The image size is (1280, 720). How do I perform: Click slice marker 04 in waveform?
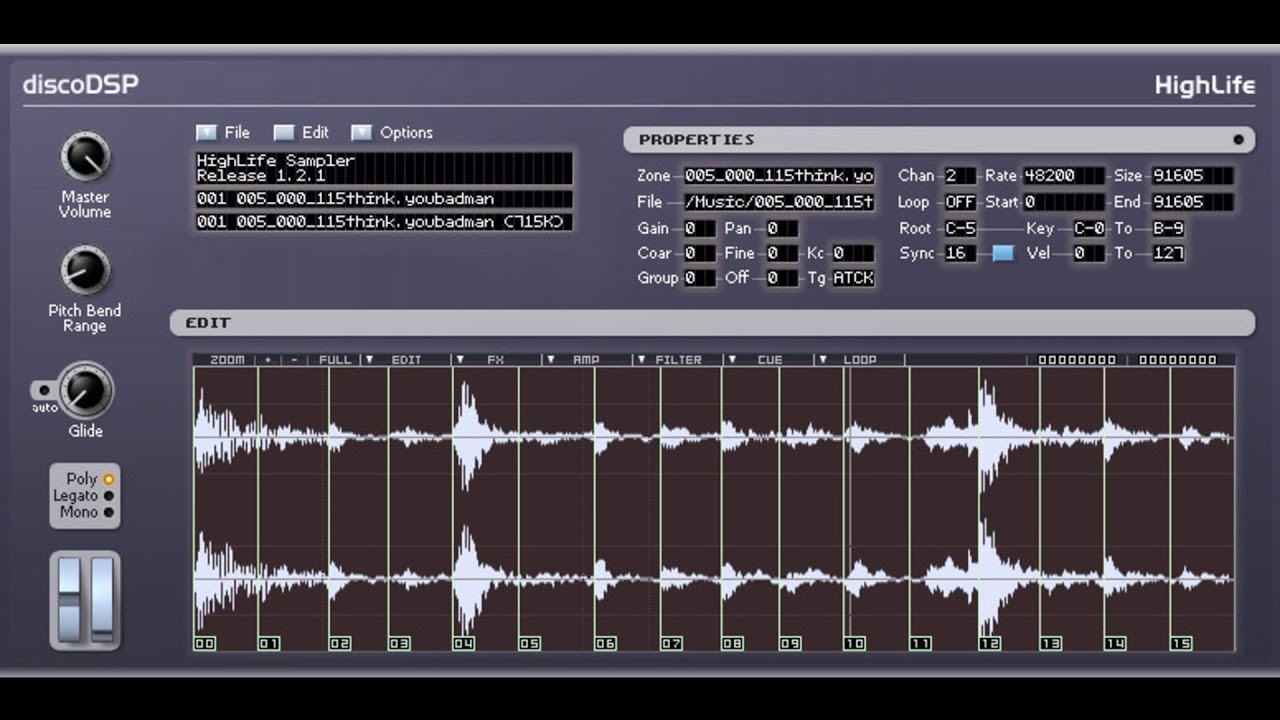click(x=464, y=643)
